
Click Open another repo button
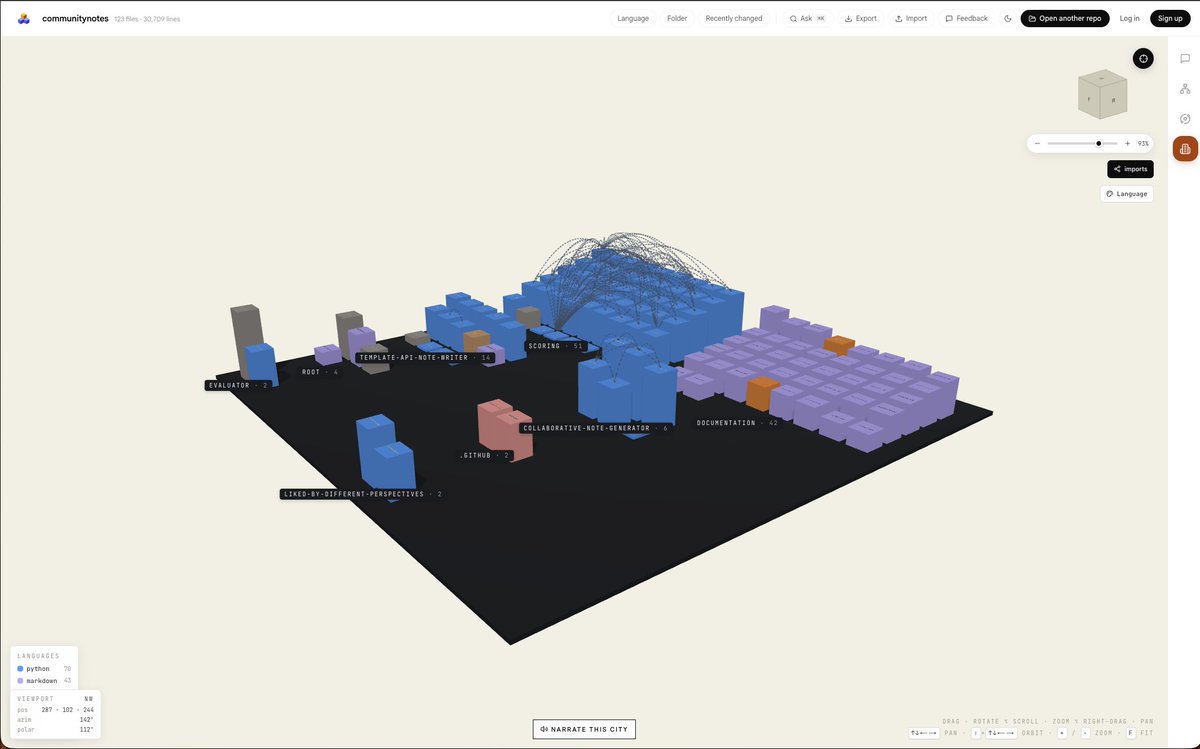[x=1064, y=18]
